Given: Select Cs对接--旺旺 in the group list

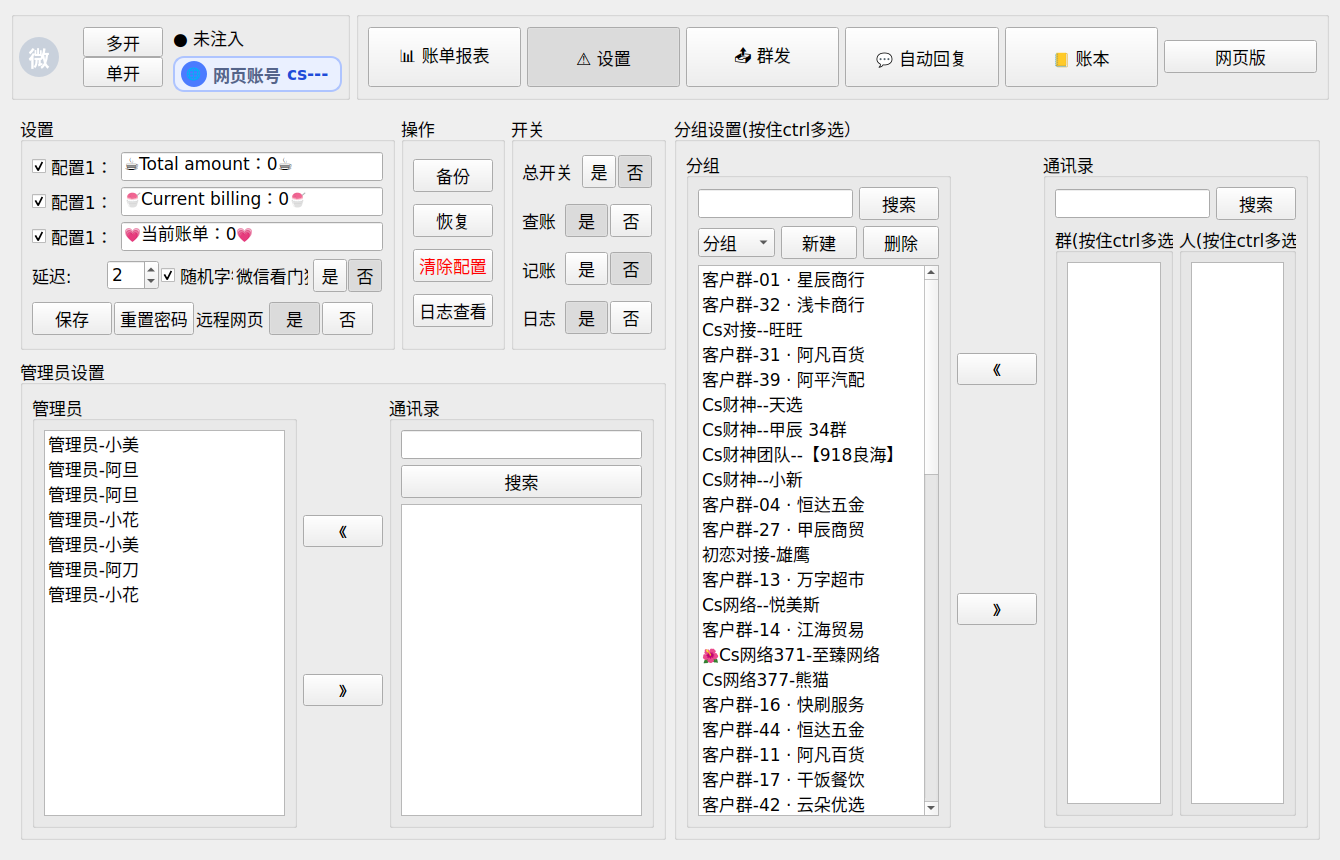Looking at the screenshot, I should [812, 330].
